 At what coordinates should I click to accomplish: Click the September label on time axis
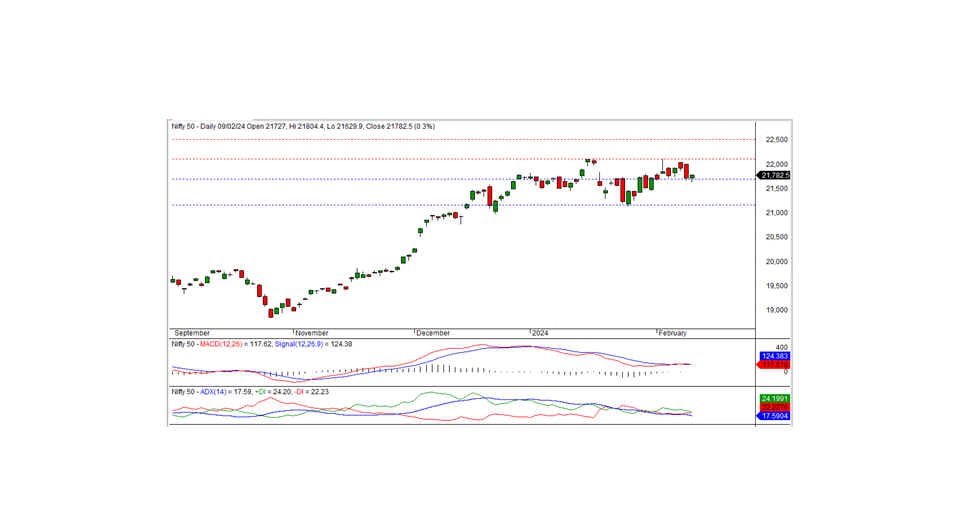[192, 332]
